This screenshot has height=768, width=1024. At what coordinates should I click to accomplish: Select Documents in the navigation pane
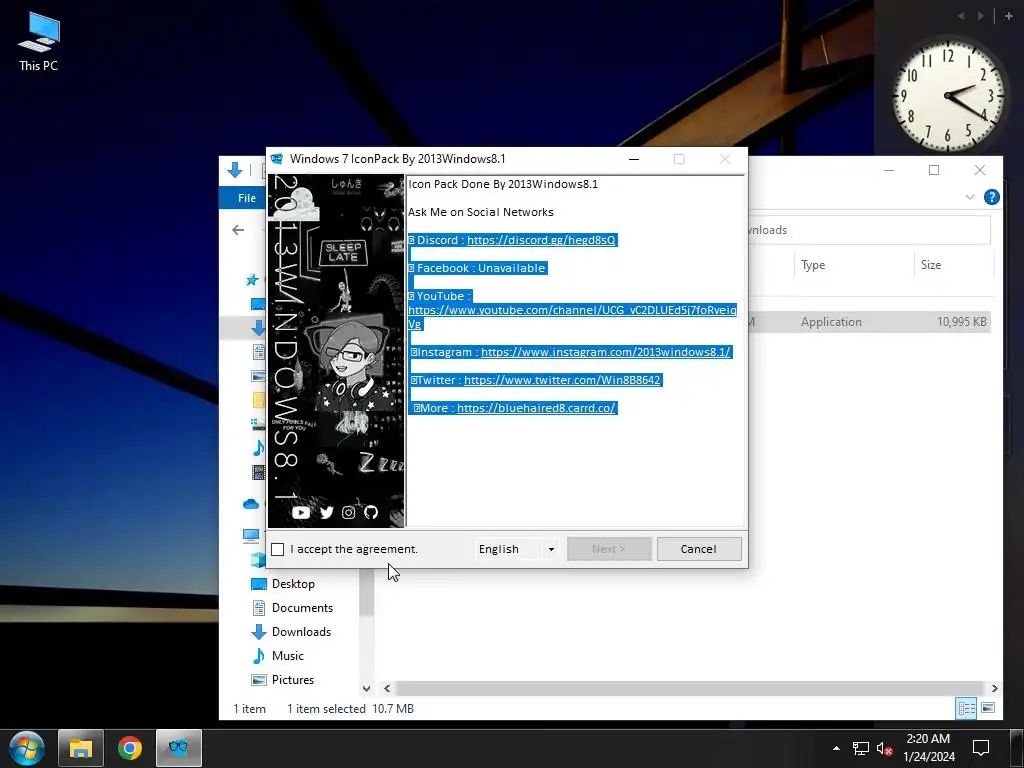tap(302, 608)
